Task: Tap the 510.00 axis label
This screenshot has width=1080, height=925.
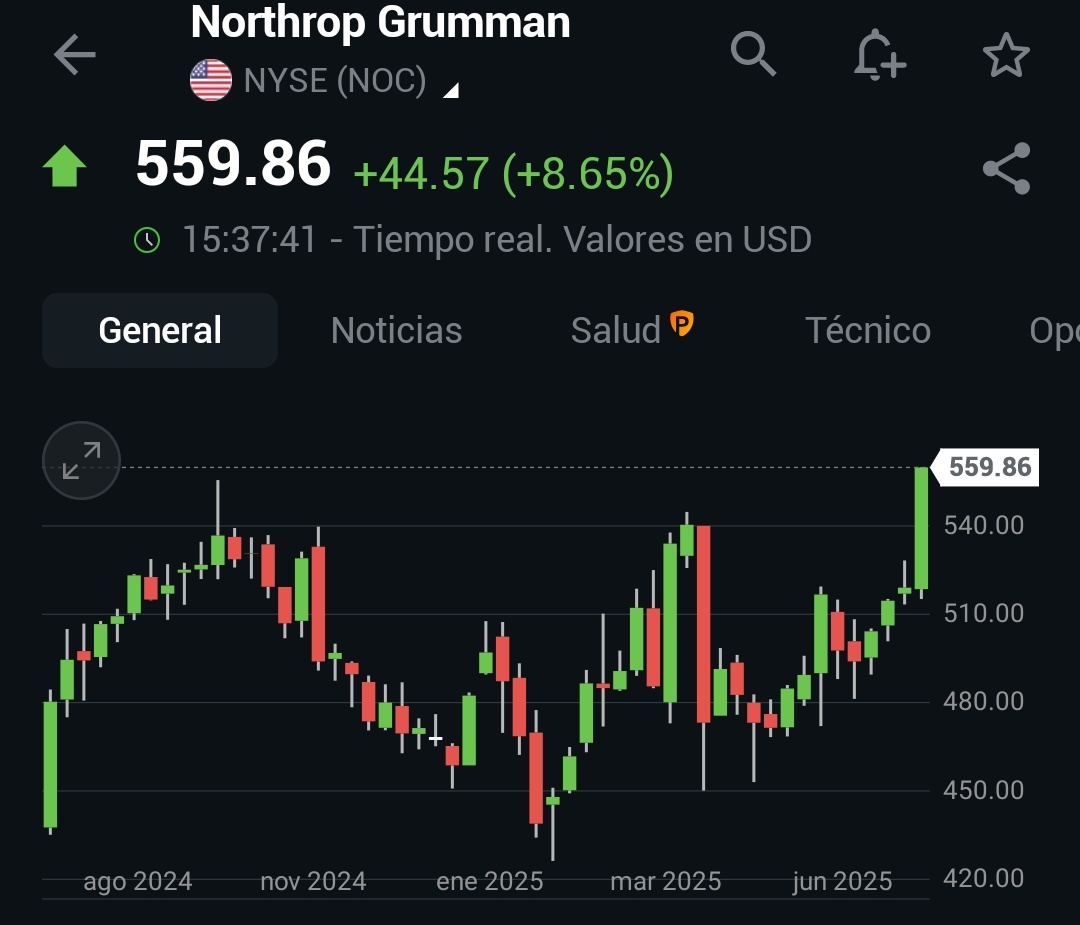Action: point(984,613)
